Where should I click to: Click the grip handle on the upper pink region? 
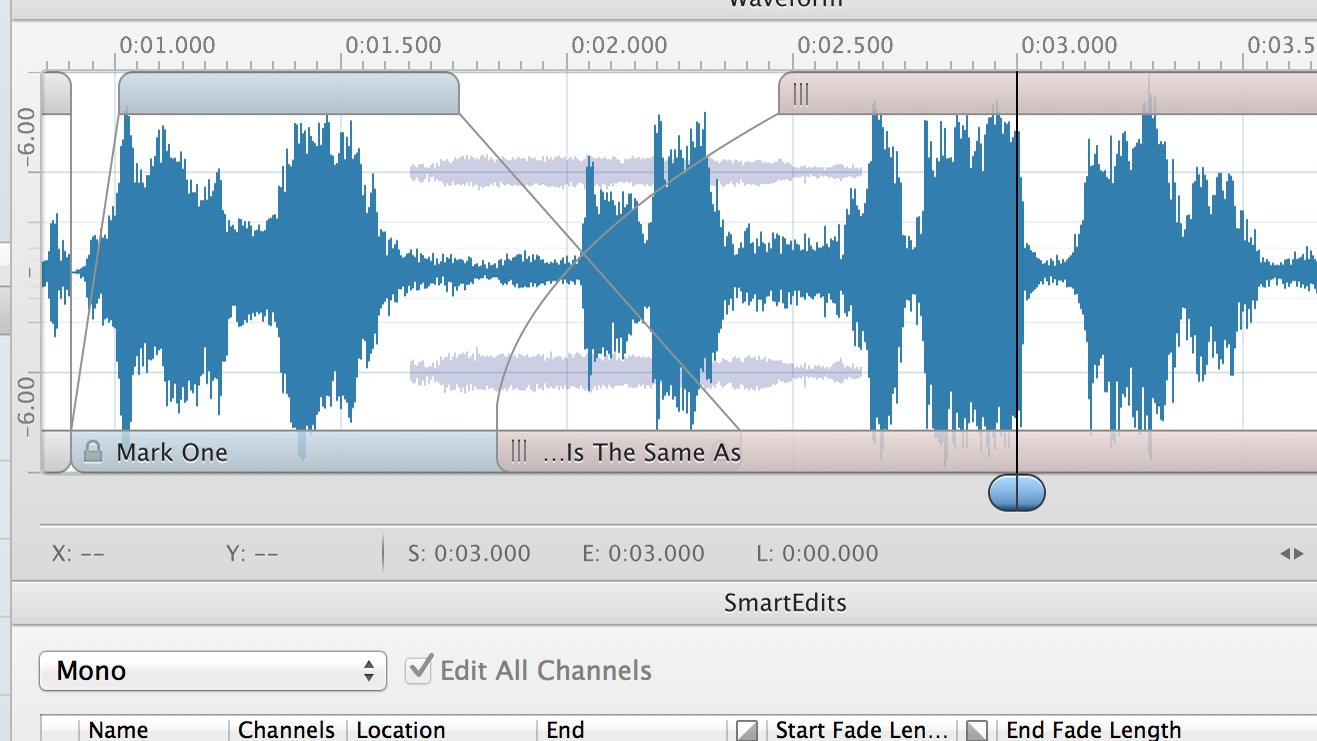801,94
